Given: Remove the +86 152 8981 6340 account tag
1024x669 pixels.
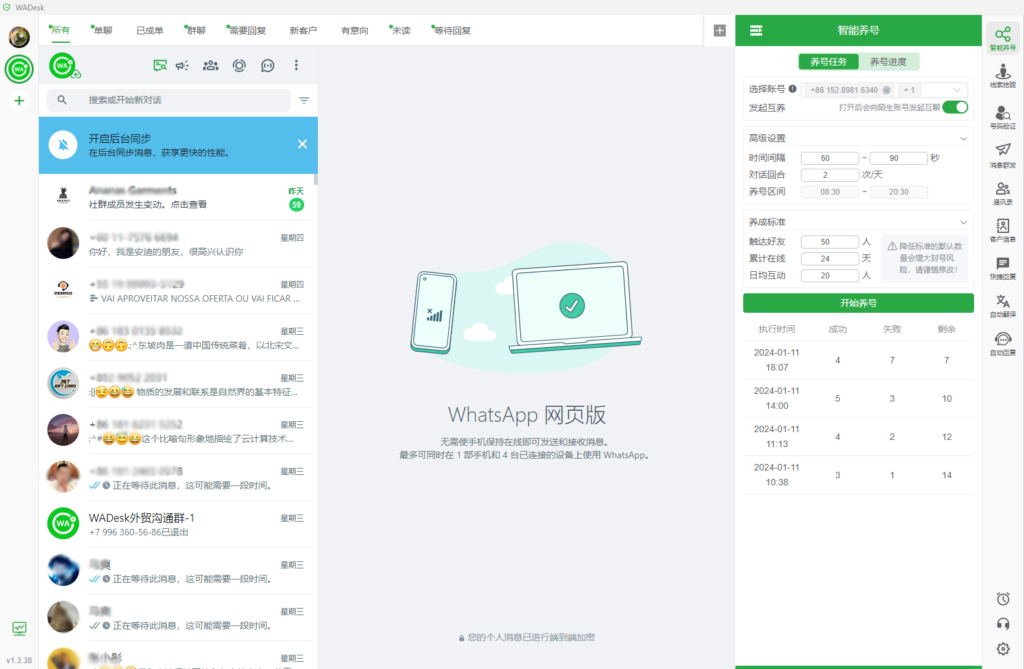Looking at the screenshot, I should [x=886, y=90].
